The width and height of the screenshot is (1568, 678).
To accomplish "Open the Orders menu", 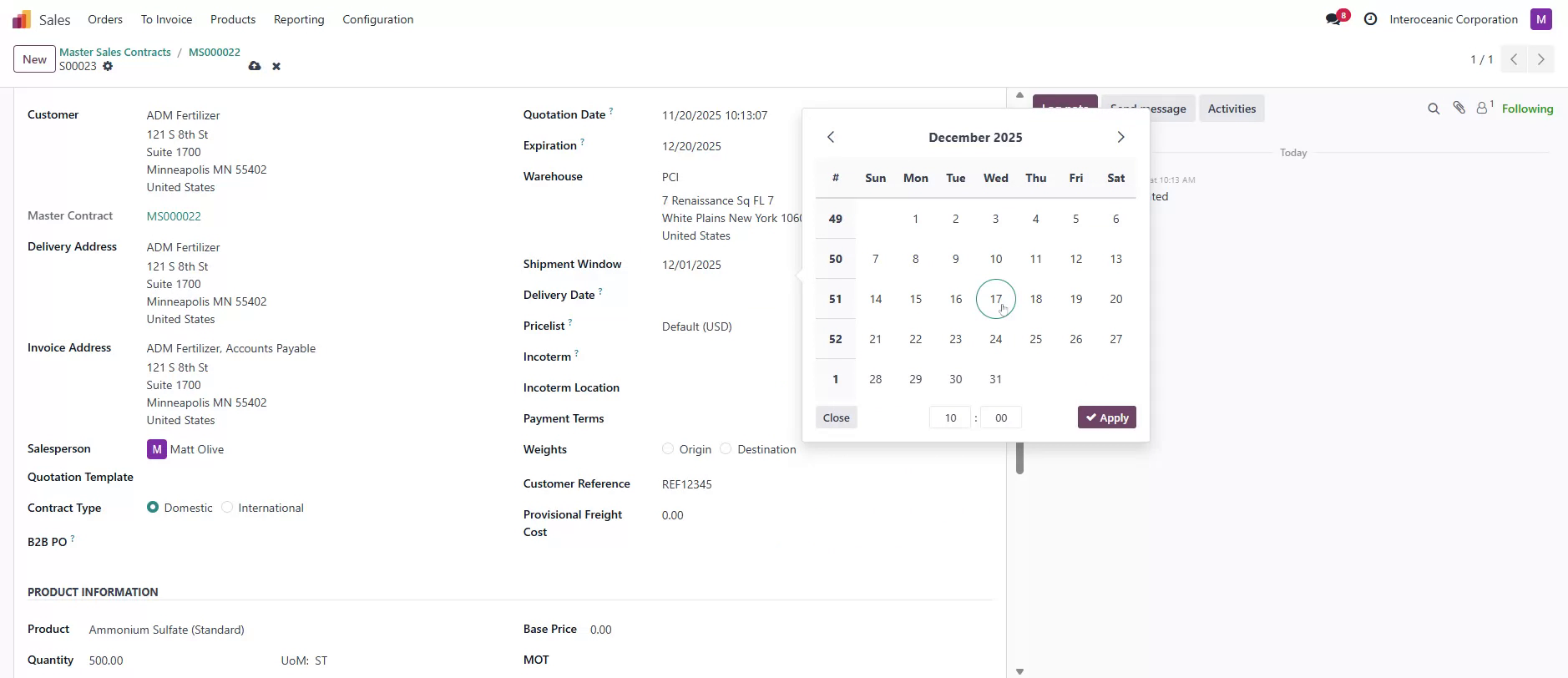I will [105, 19].
